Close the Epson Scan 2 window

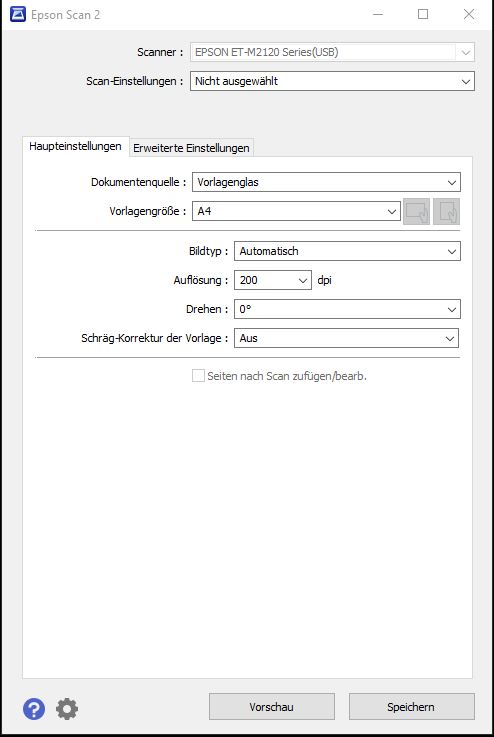pos(469,15)
